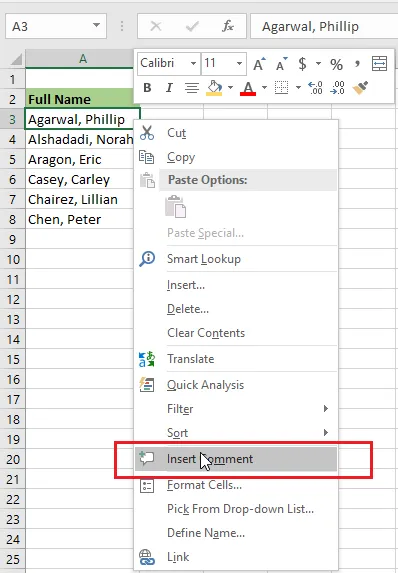The image size is (398, 573).
Task: Click the Insert Function fx button
Action: (228, 26)
